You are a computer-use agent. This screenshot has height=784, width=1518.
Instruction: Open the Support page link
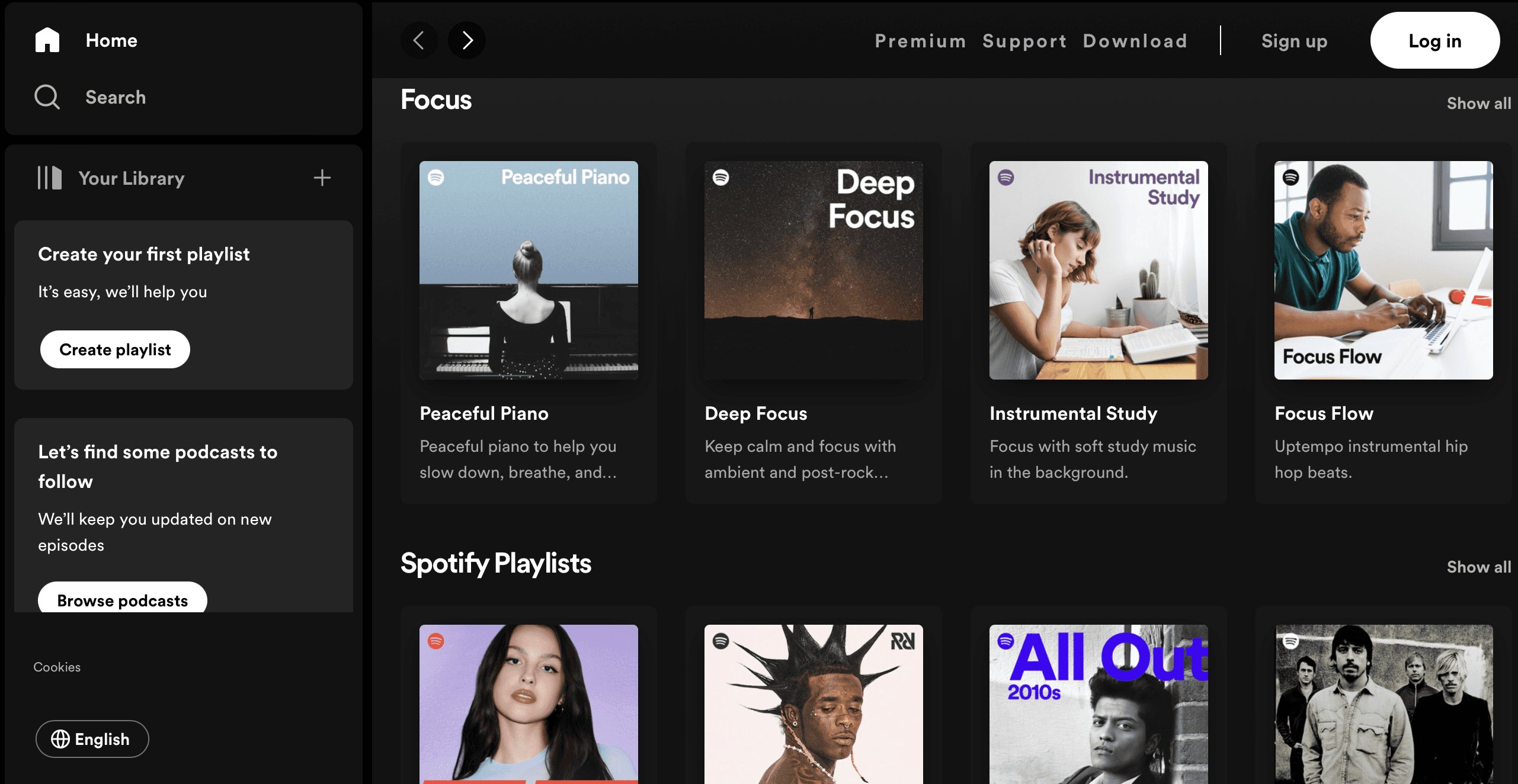point(1024,41)
